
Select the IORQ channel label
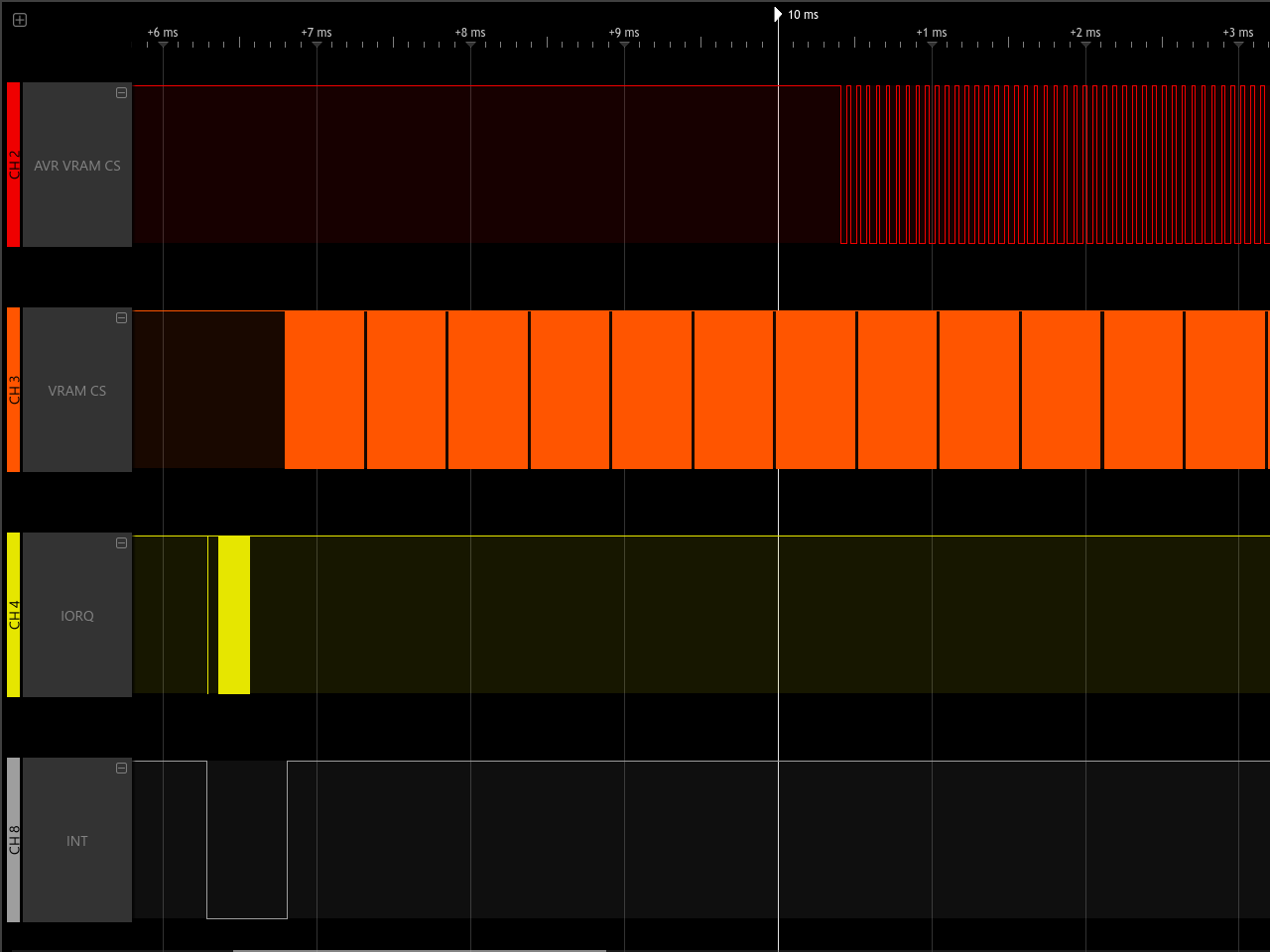coord(77,616)
